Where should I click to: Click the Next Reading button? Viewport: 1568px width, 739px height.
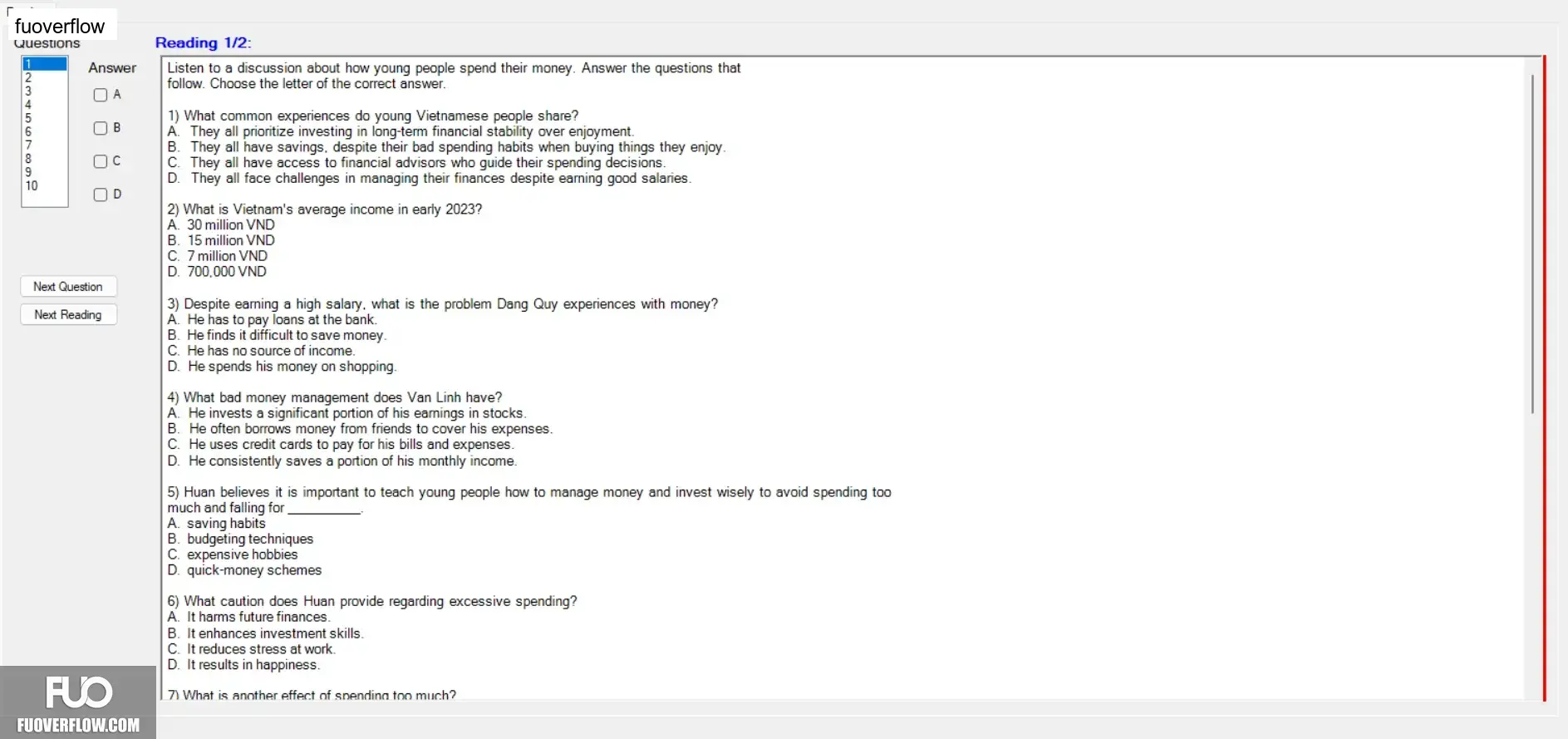(x=68, y=315)
